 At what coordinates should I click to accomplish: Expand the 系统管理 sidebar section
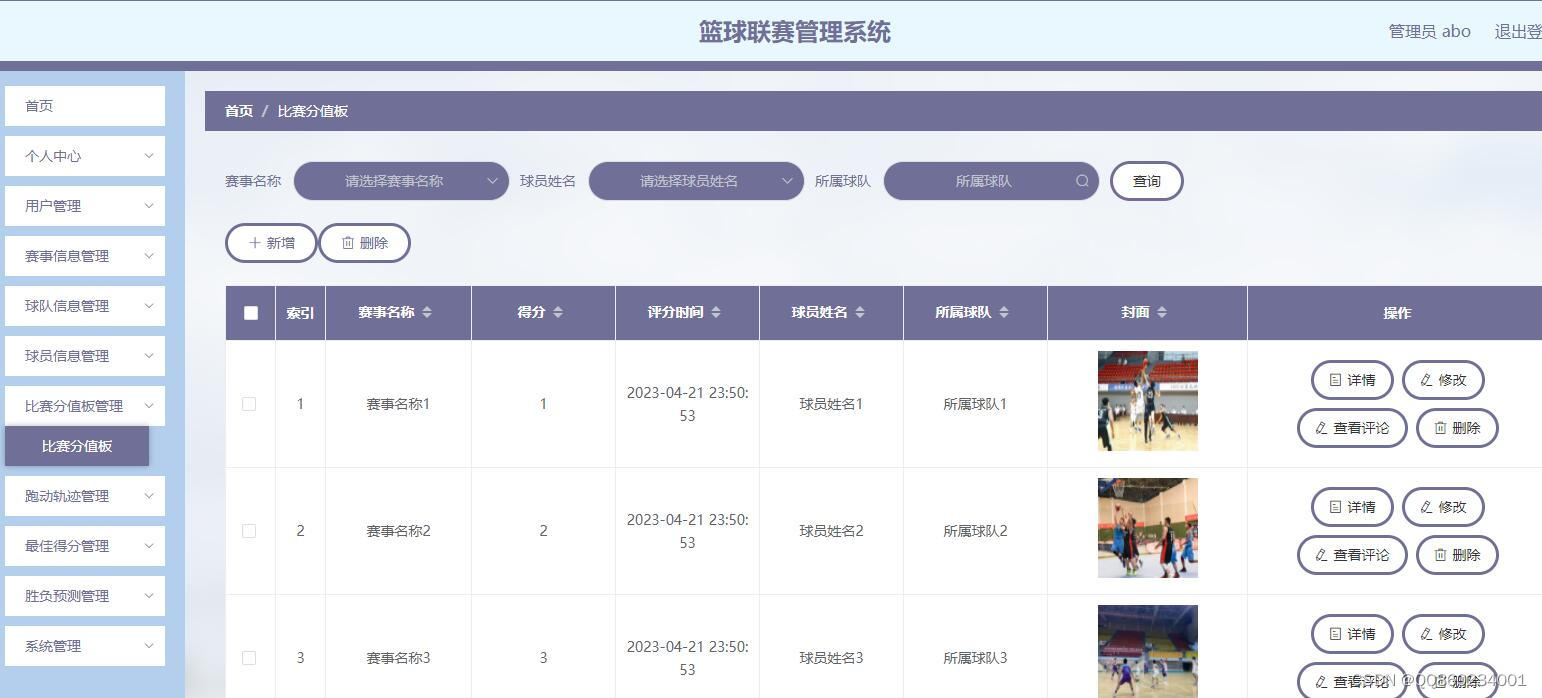tap(84, 645)
